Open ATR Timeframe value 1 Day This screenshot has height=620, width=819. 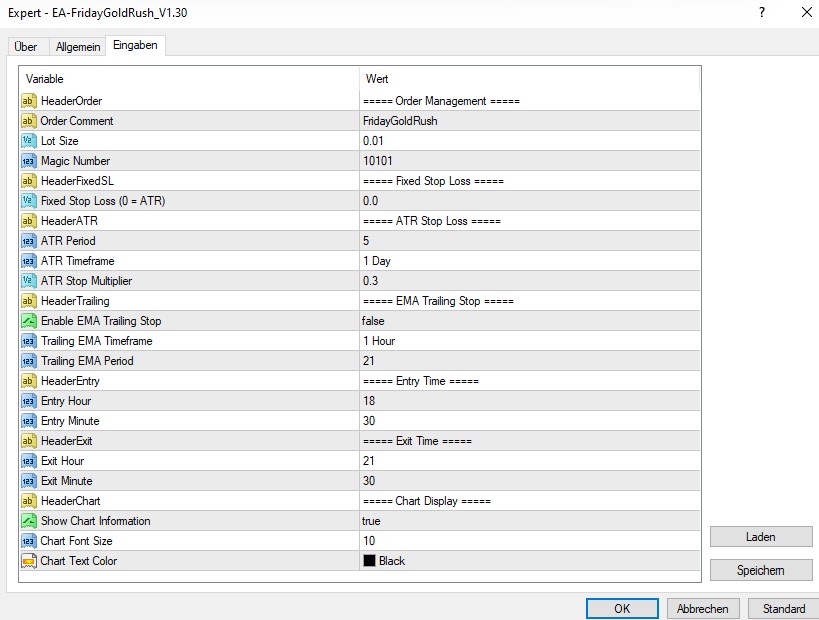[x=530, y=261]
